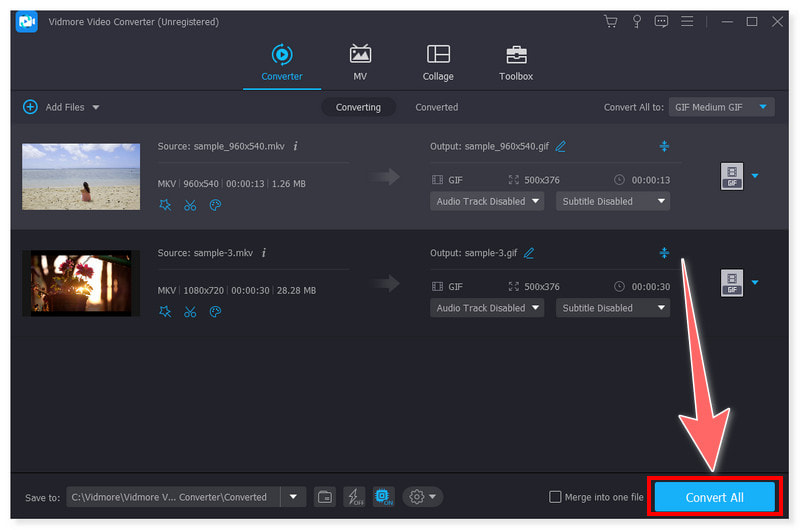Select the sunset flower video thumbnail

(81, 283)
